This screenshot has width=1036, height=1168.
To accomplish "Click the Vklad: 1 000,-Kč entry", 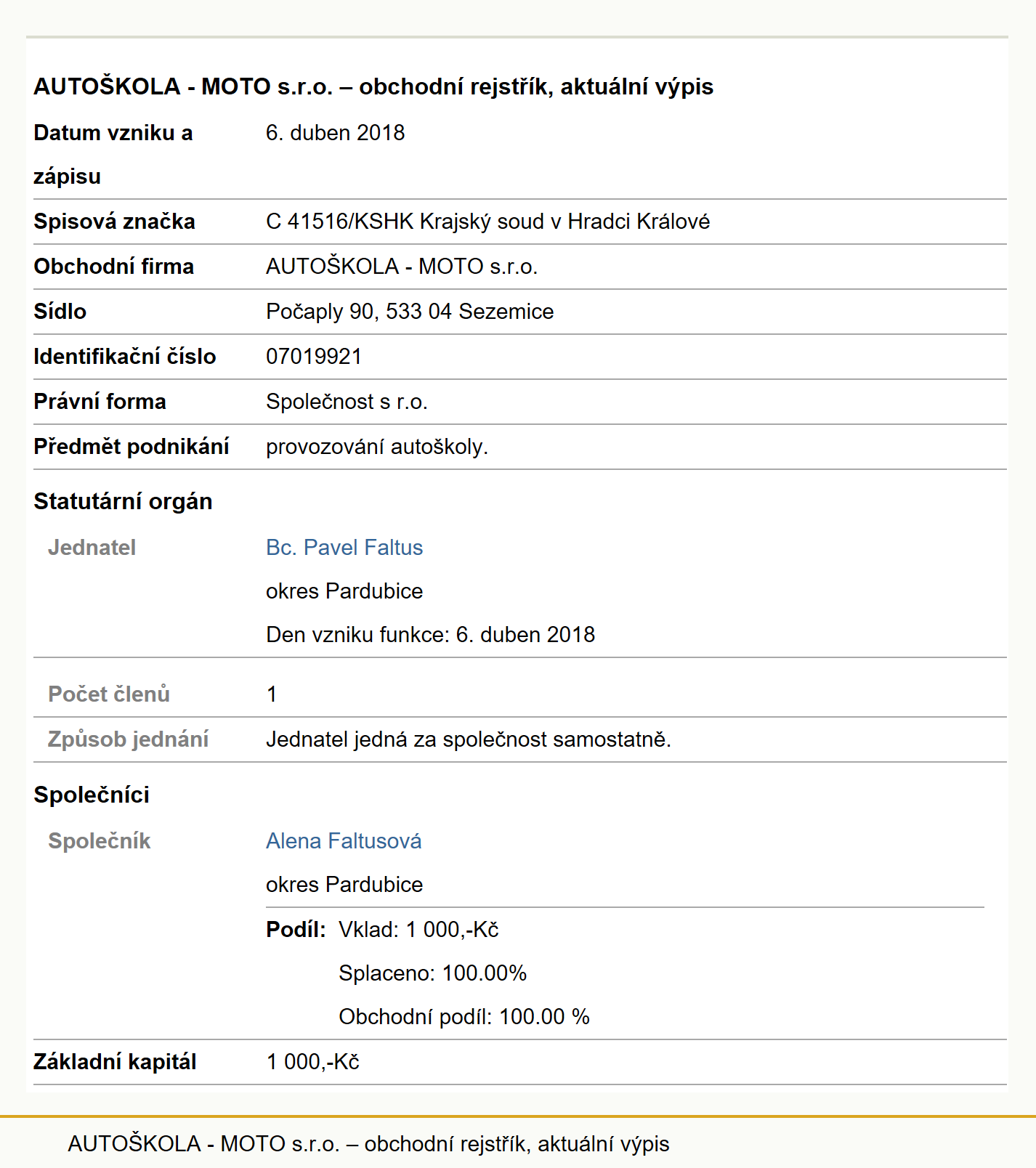I will click(x=418, y=930).
